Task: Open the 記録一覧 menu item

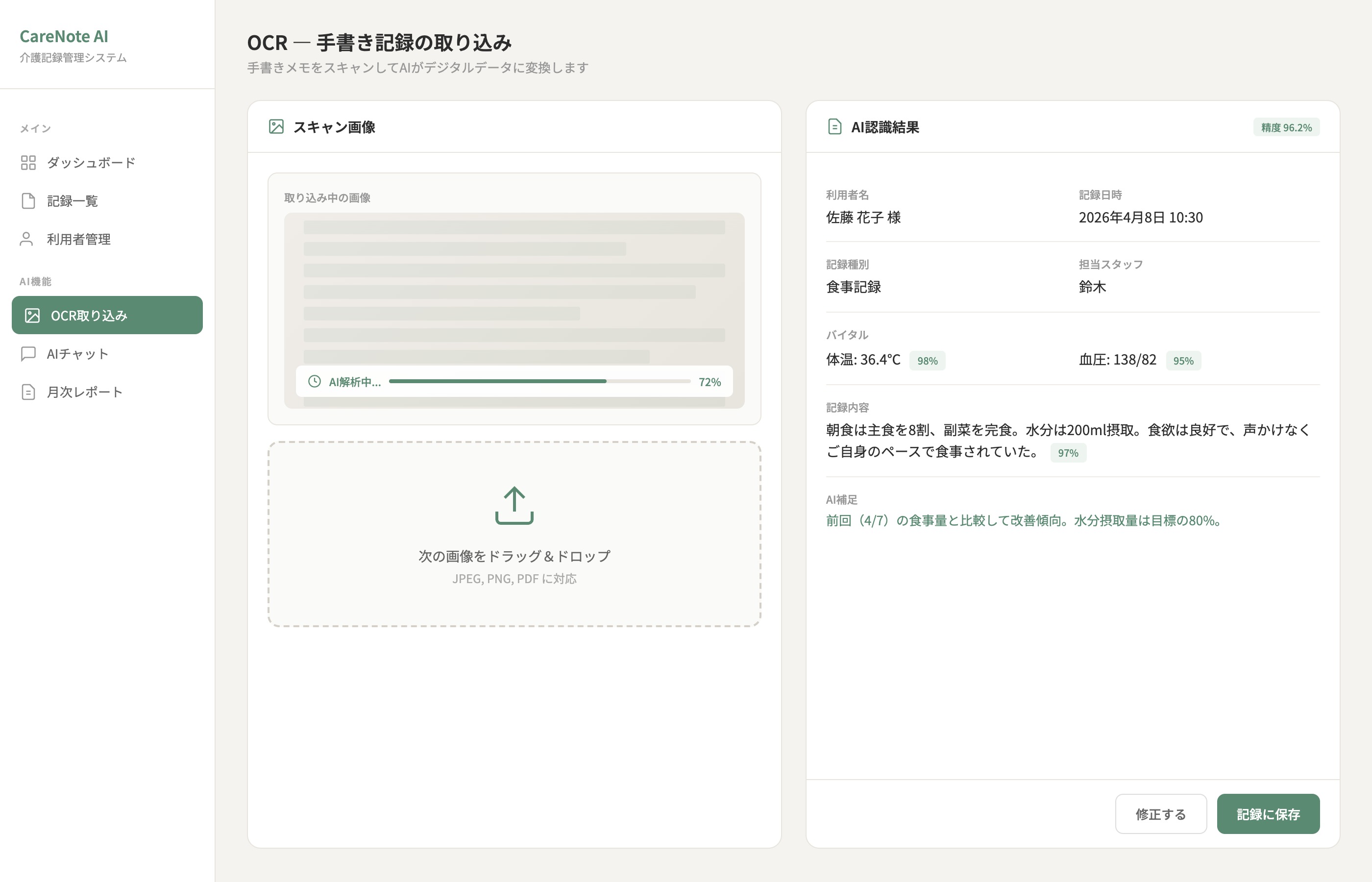Action: [107, 201]
